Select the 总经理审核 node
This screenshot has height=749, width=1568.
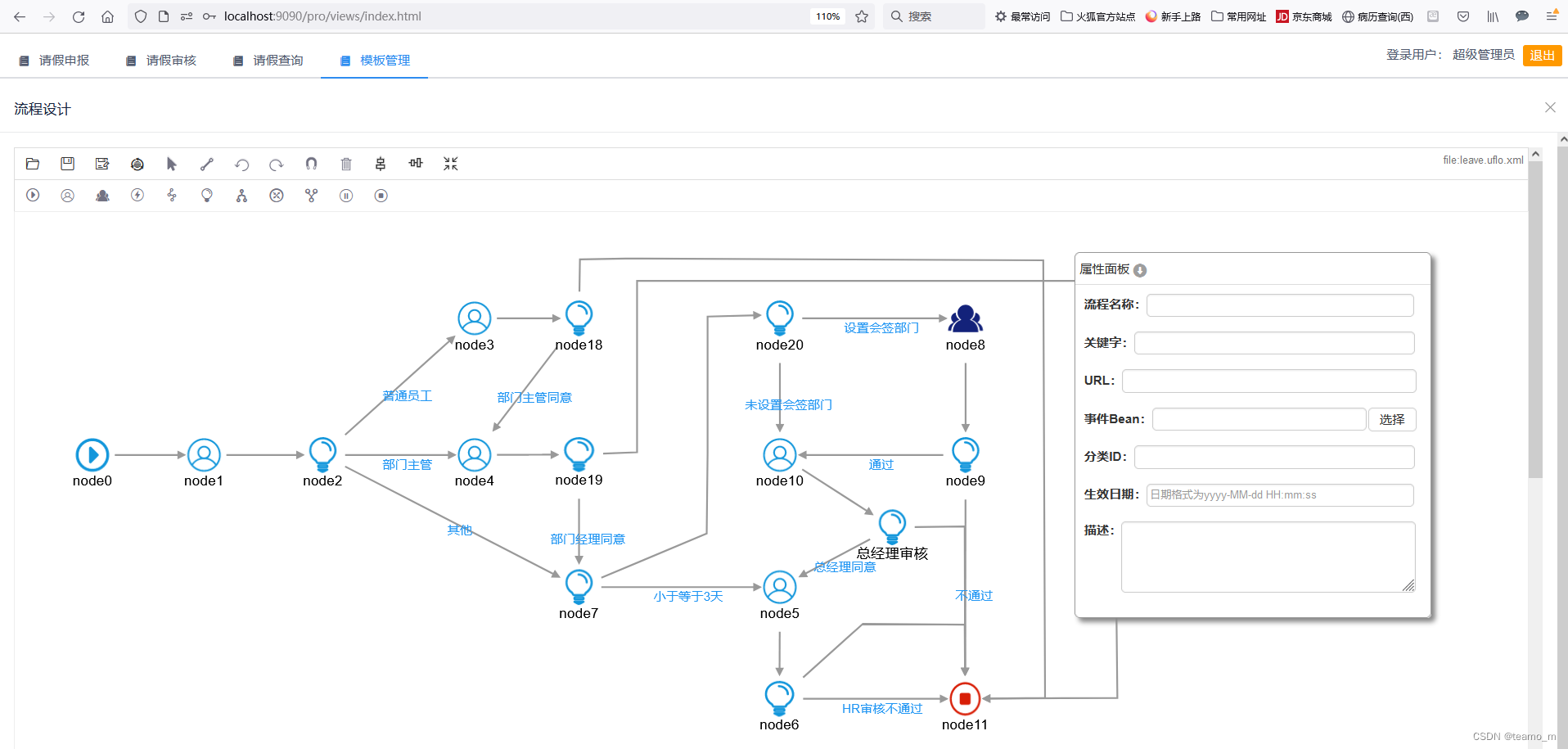(892, 526)
